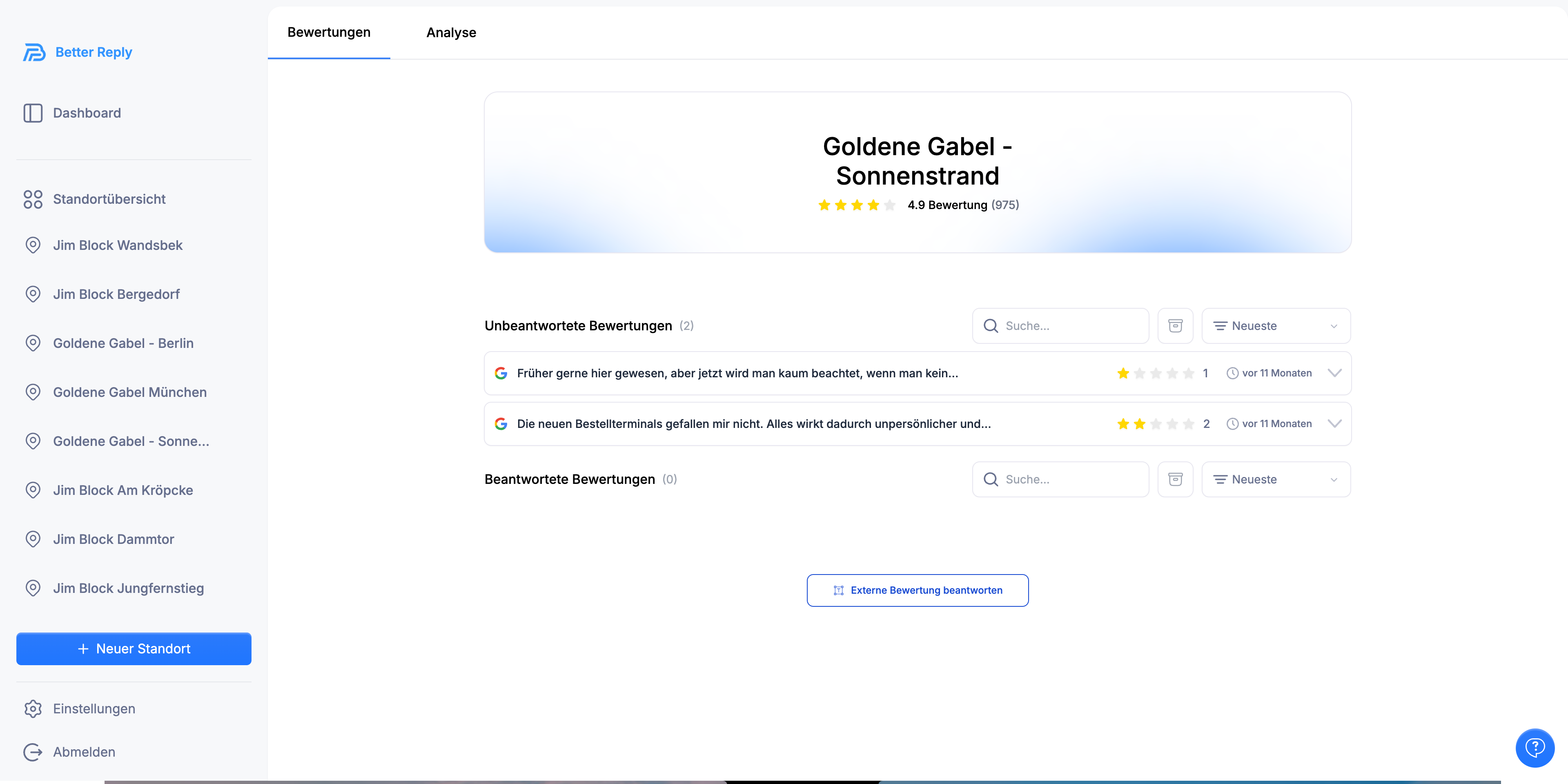Open Einstellungen gear icon
1568x784 pixels.
tap(33, 708)
